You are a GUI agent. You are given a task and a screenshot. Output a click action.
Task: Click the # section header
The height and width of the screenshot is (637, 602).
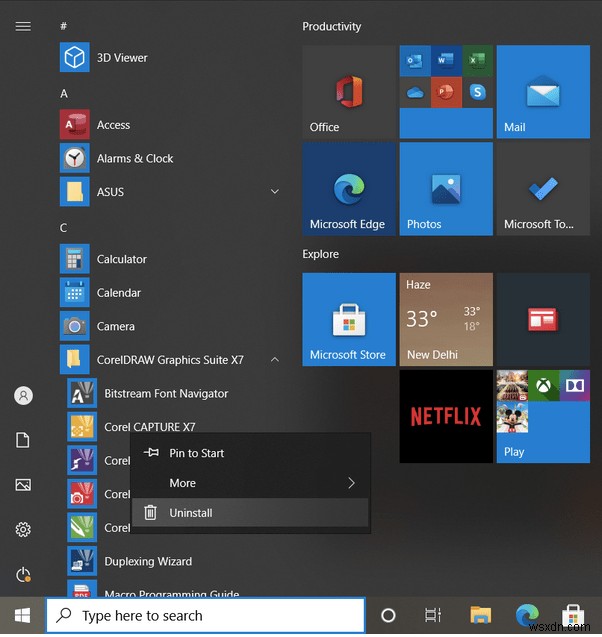(63, 26)
